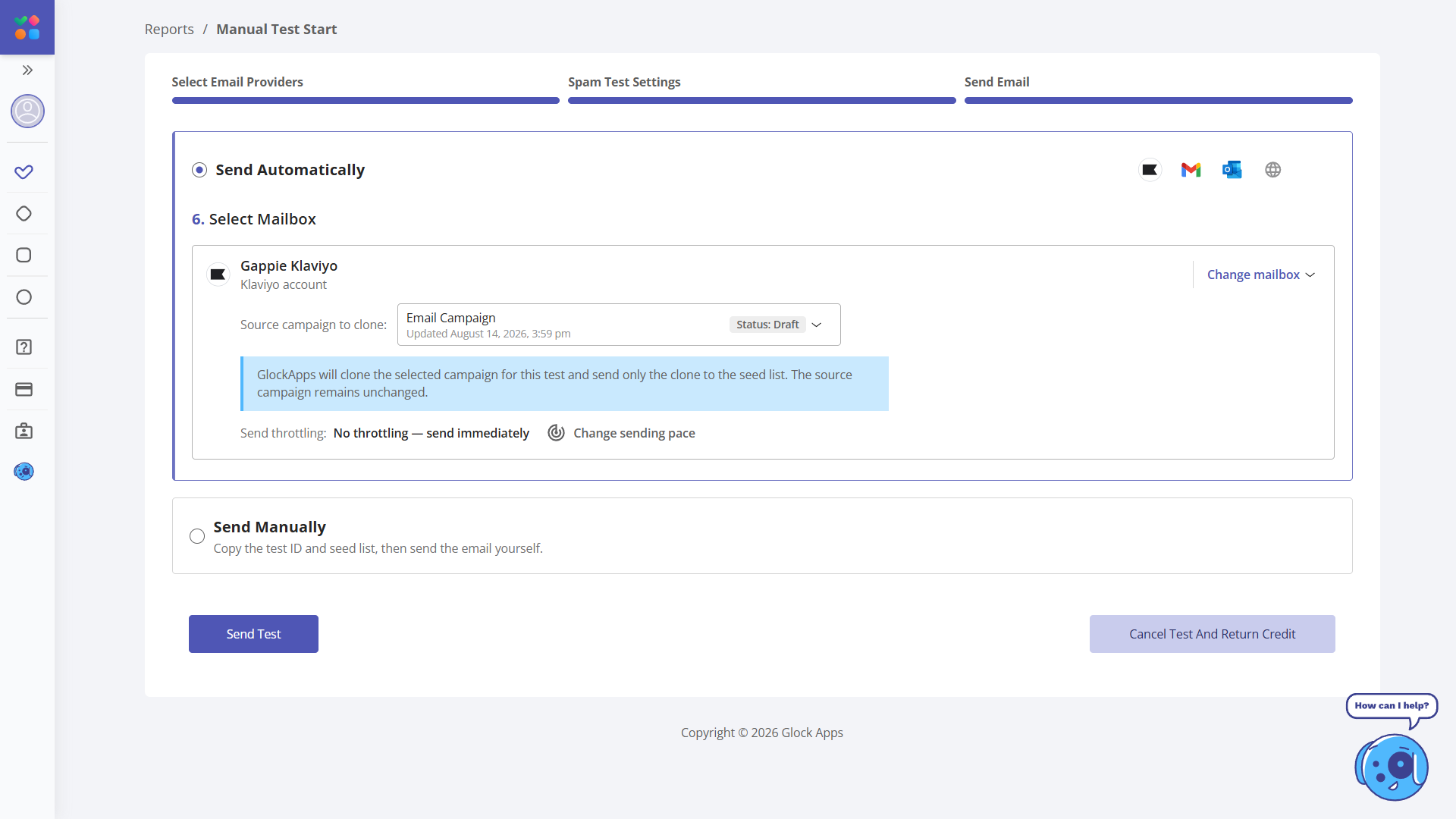Screen dimensions: 1456x819
Task: Select the diamond shape sidebar icon
Action: click(x=24, y=214)
